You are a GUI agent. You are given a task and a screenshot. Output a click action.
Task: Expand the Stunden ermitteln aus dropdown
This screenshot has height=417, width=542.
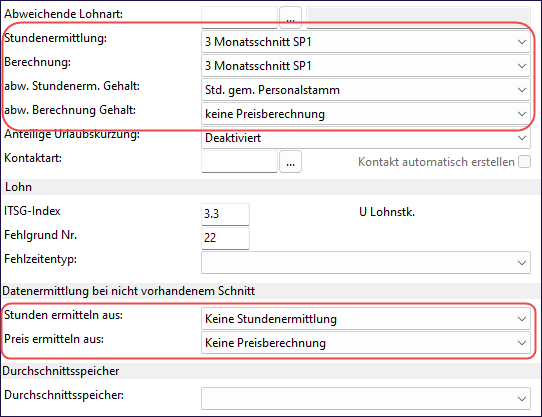pos(366,318)
